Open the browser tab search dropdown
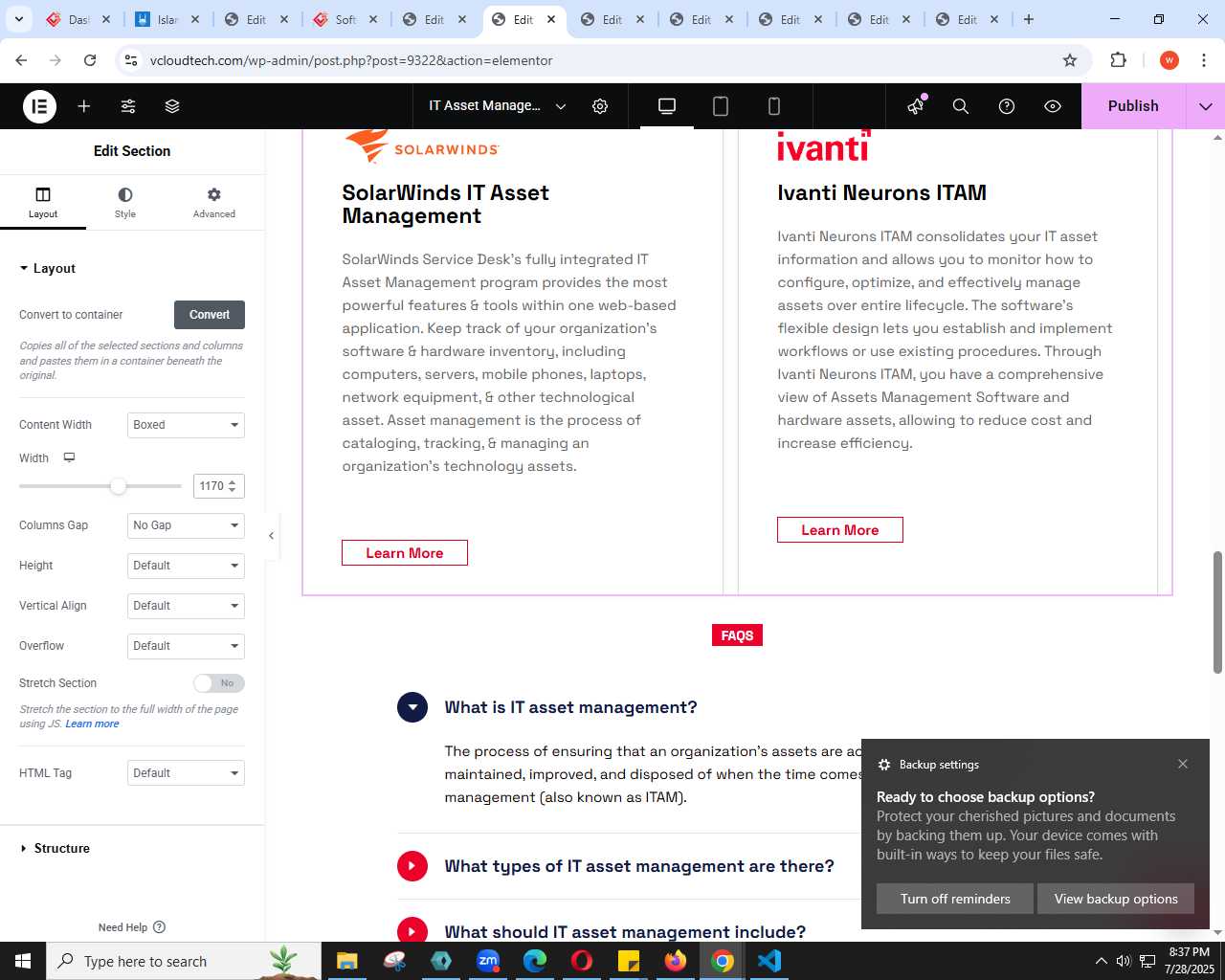 point(19,19)
